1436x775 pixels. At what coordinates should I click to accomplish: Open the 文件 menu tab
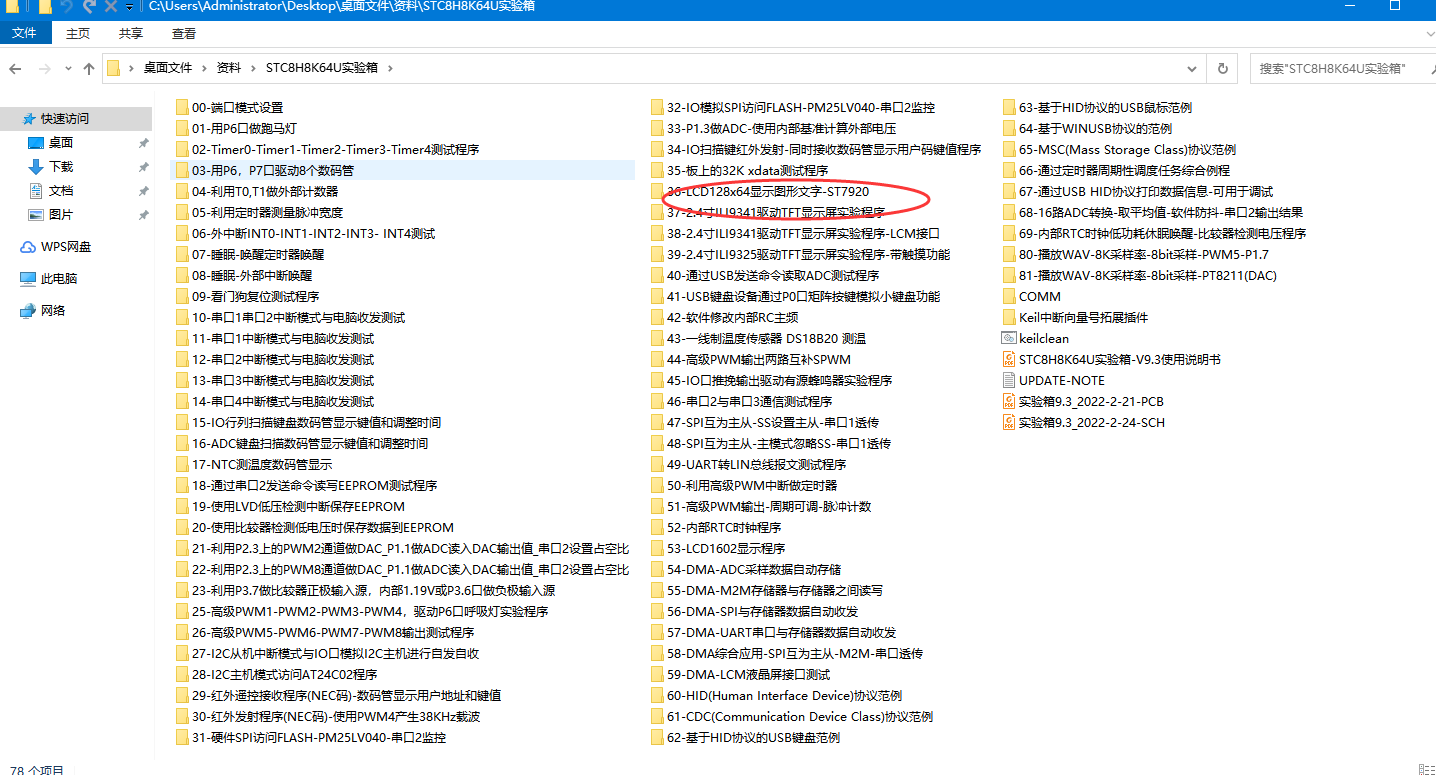24,33
